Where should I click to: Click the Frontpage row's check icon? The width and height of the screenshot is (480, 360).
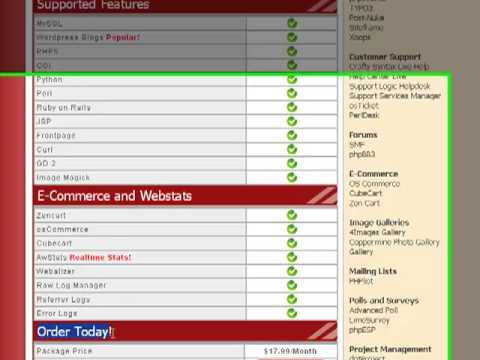point(292,135)
